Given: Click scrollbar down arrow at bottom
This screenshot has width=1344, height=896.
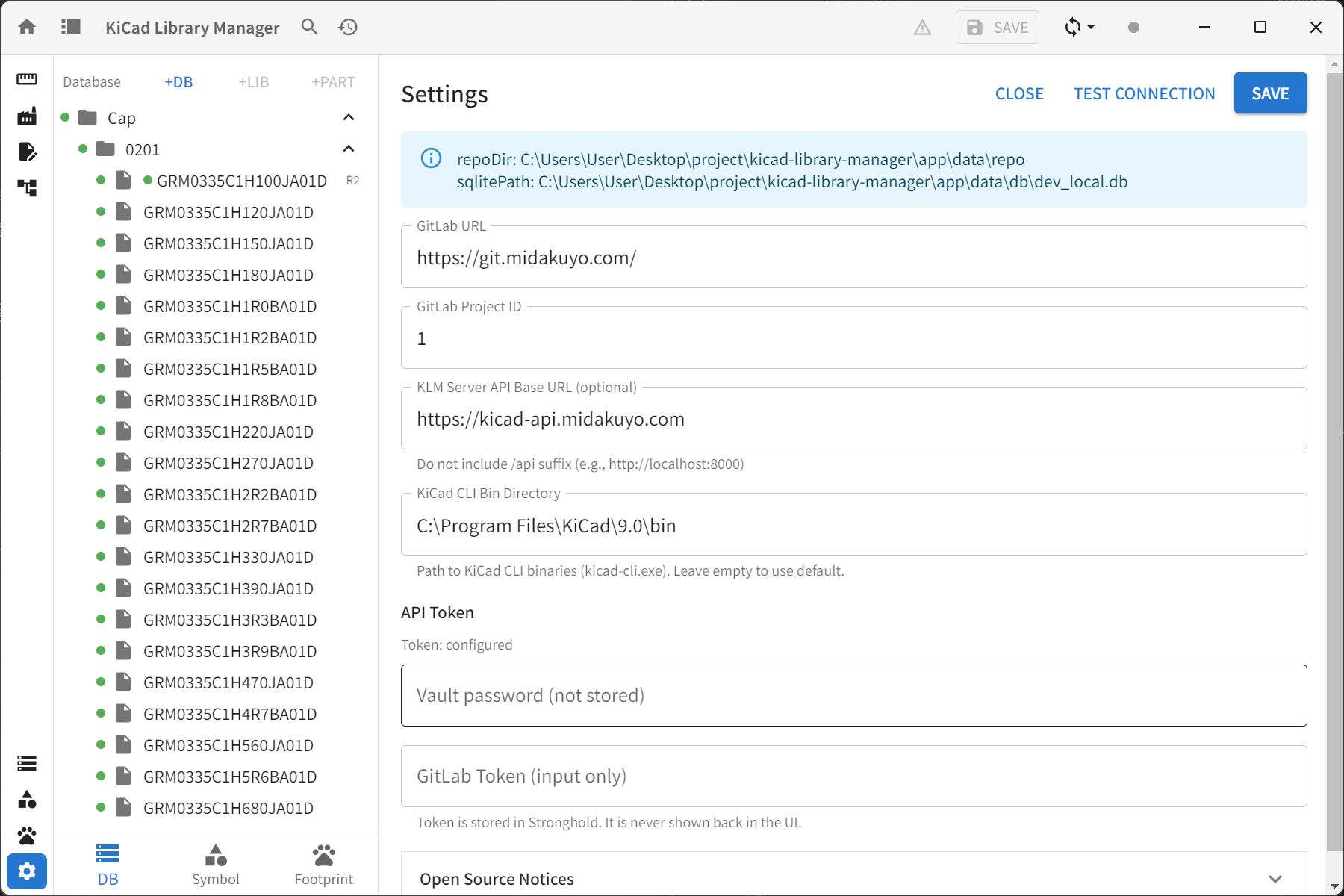Looking at the screenshot, I should coord(1334,886).
